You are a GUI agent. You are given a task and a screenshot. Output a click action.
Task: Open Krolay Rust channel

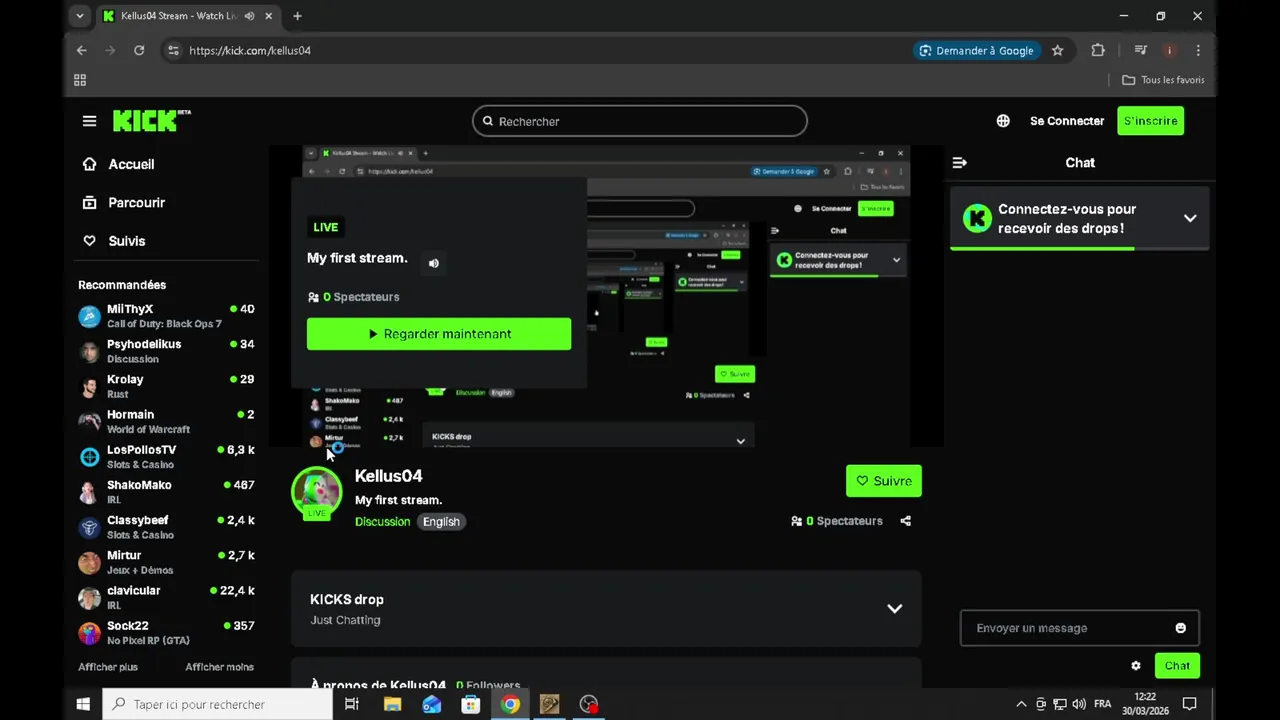(167, 386)
